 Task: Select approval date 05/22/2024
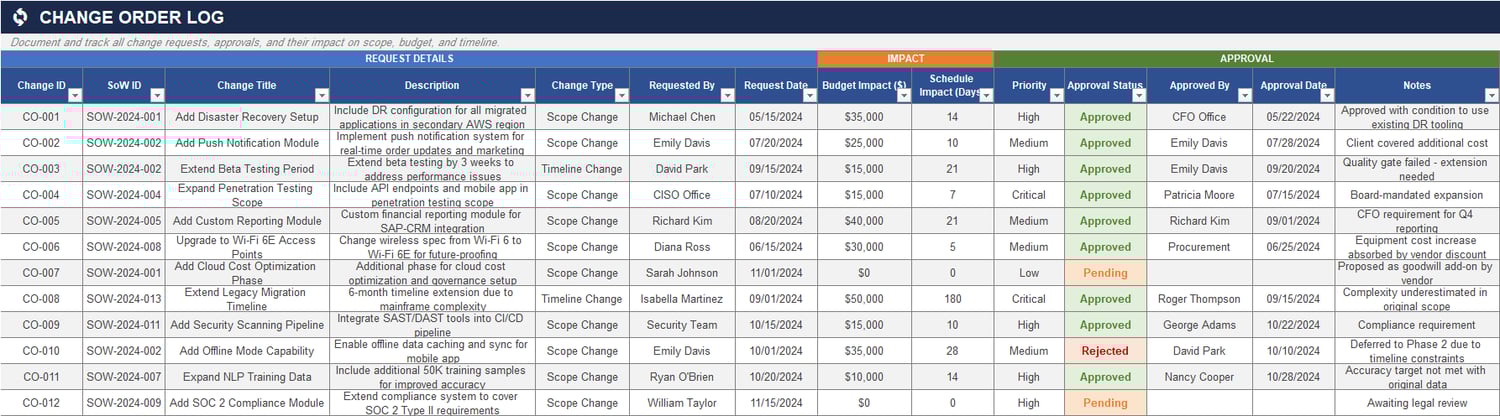(x=1294, y=117)
